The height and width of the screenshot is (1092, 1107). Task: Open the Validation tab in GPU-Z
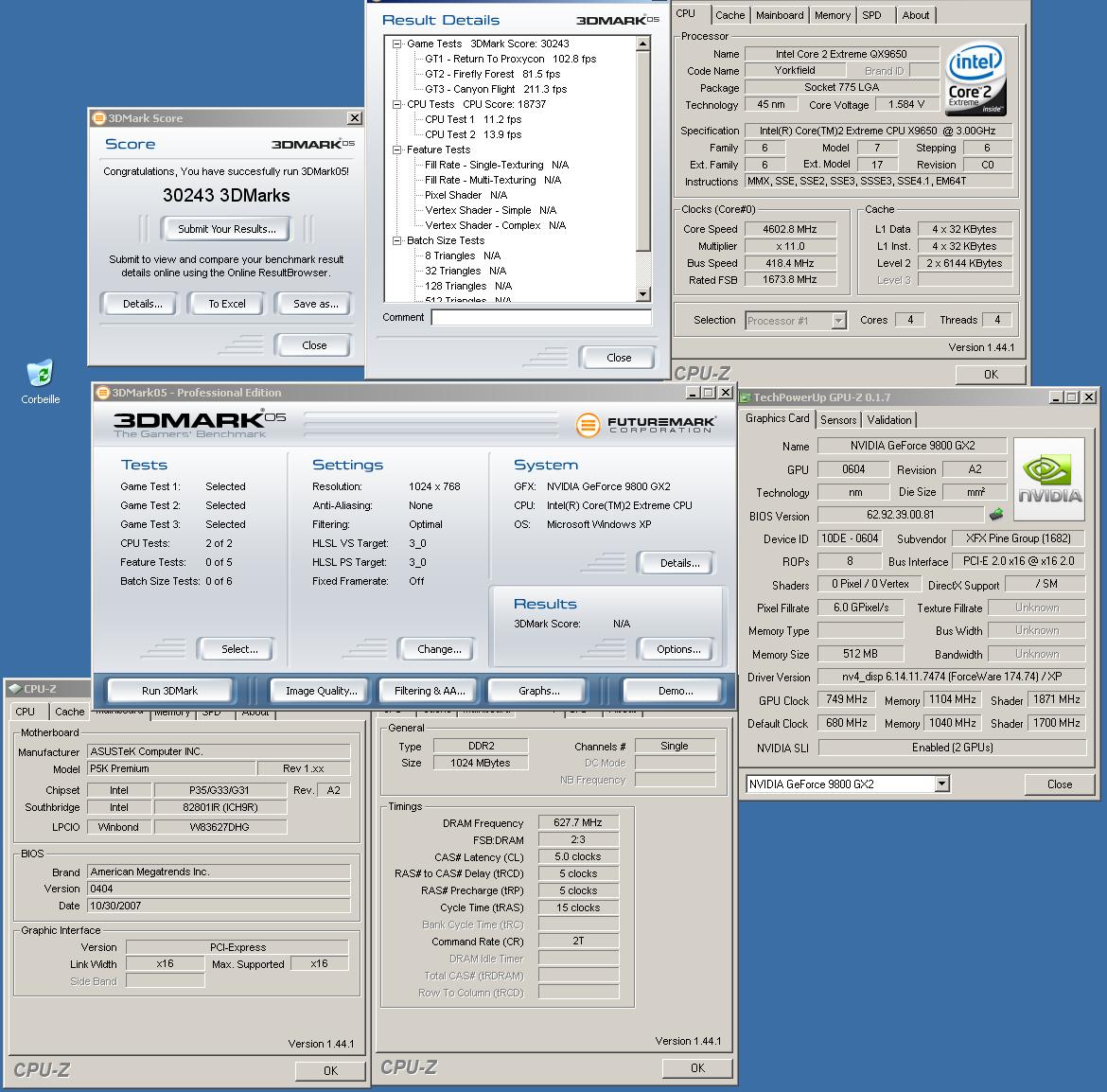[888, 419]
